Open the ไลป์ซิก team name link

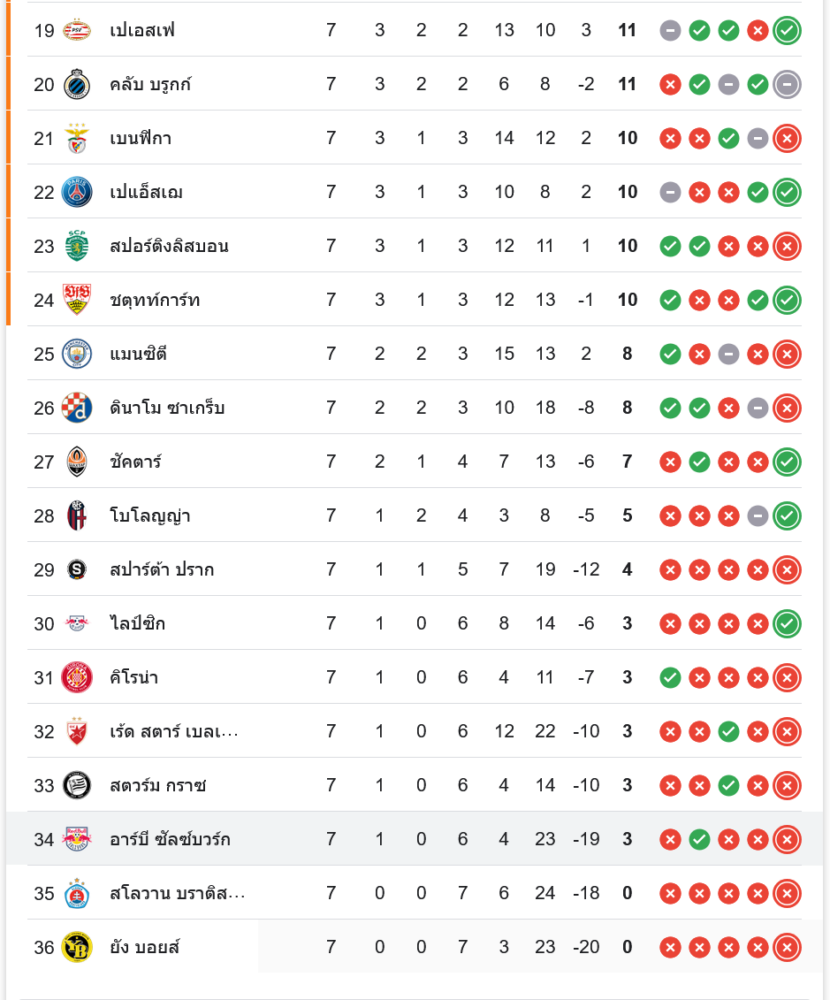tap(137, 624)
